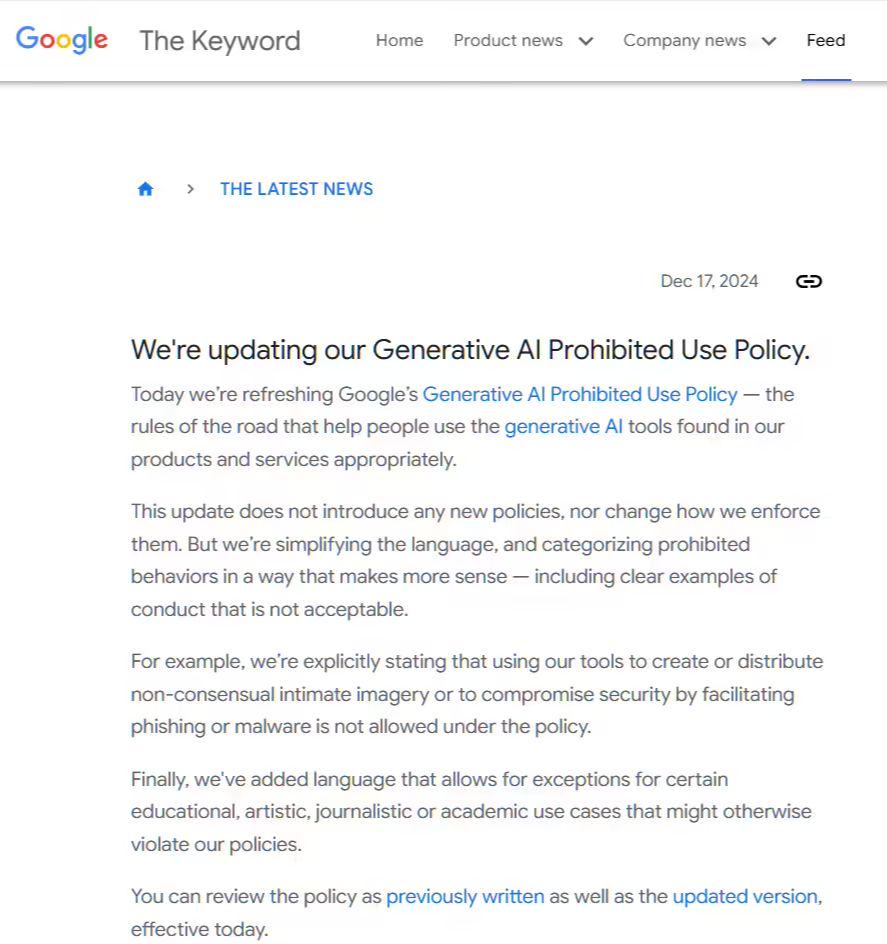Open The Keyword blog title link

tap(219, 41)
